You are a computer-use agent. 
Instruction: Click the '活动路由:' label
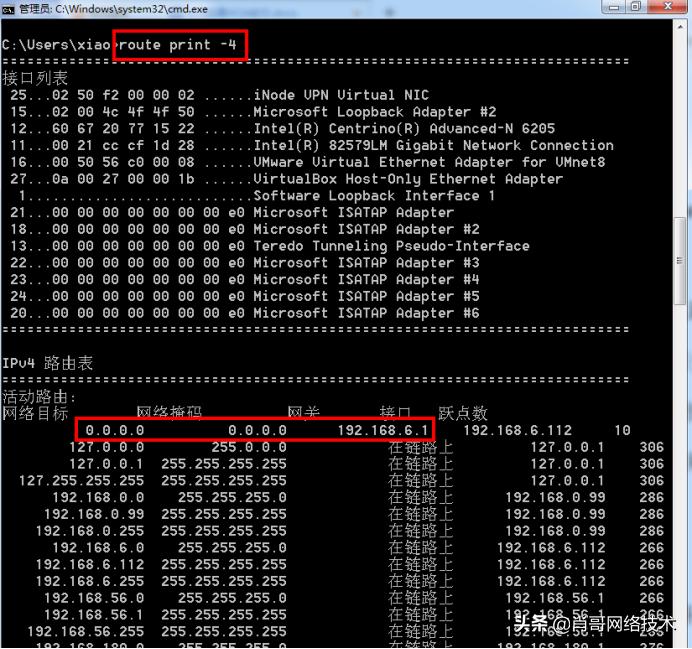click(x=39, y=397)
